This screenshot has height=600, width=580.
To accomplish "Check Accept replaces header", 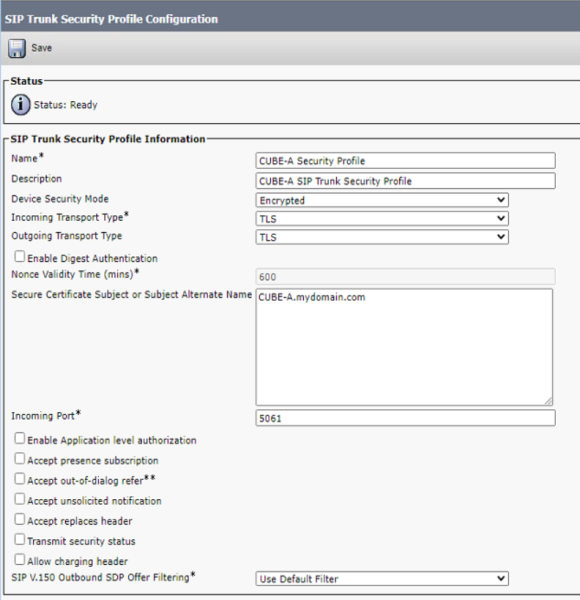I will pyautogui.click(x=20, y=519).
